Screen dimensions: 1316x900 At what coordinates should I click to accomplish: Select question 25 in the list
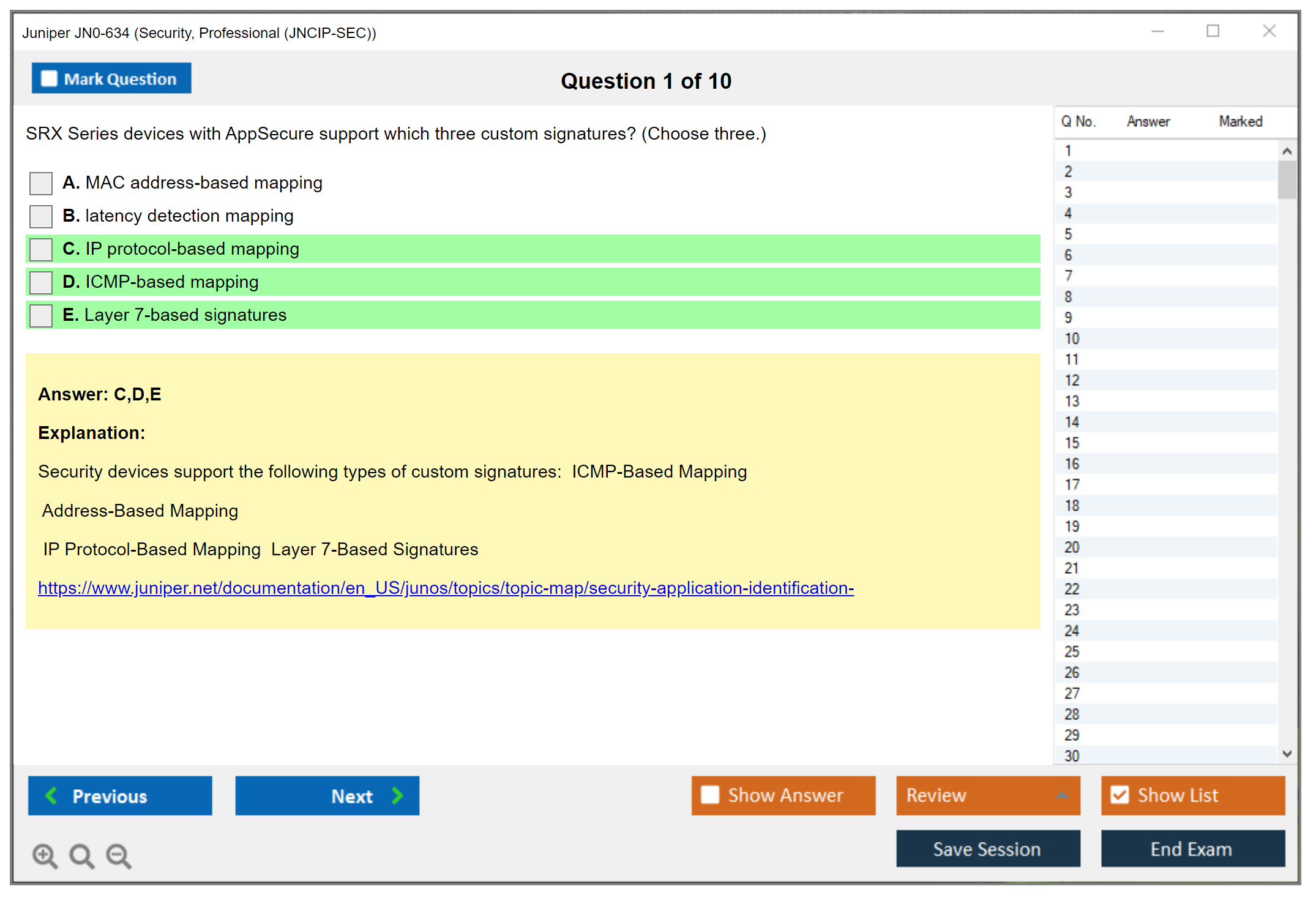1072,651
